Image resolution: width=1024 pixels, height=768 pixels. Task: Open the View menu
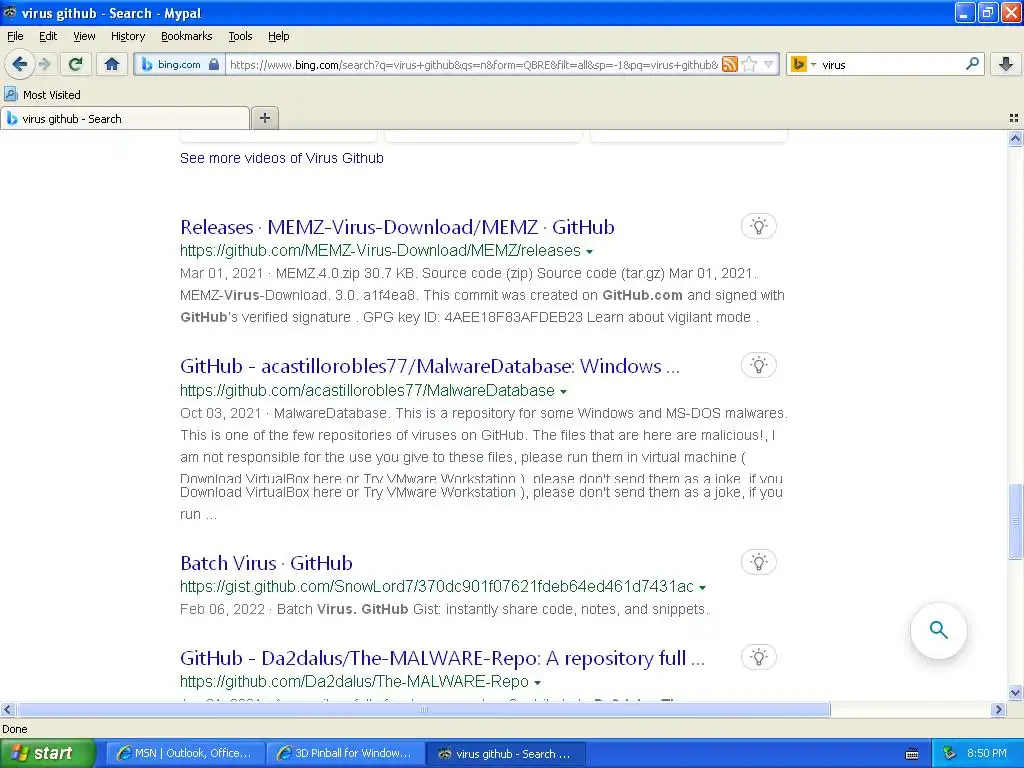point(84,36)
